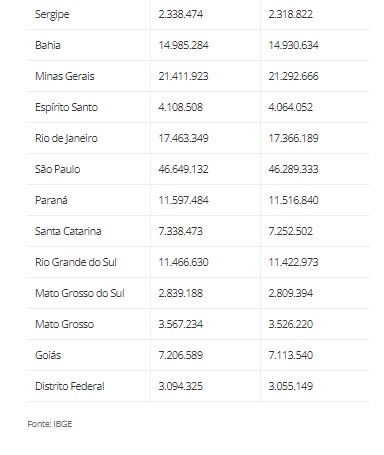This screenshot has height=455, width=384.
Task: Select Goiás value 7.113.540
Action: pyautogui.click(x=290, y=355)
